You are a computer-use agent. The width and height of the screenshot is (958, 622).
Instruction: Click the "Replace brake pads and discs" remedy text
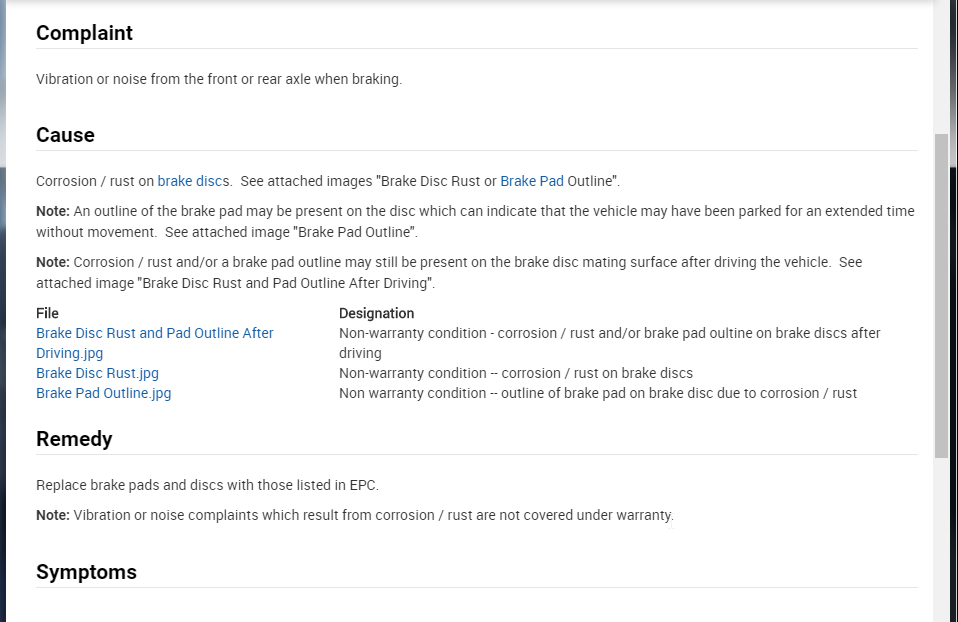coord(207,485)
